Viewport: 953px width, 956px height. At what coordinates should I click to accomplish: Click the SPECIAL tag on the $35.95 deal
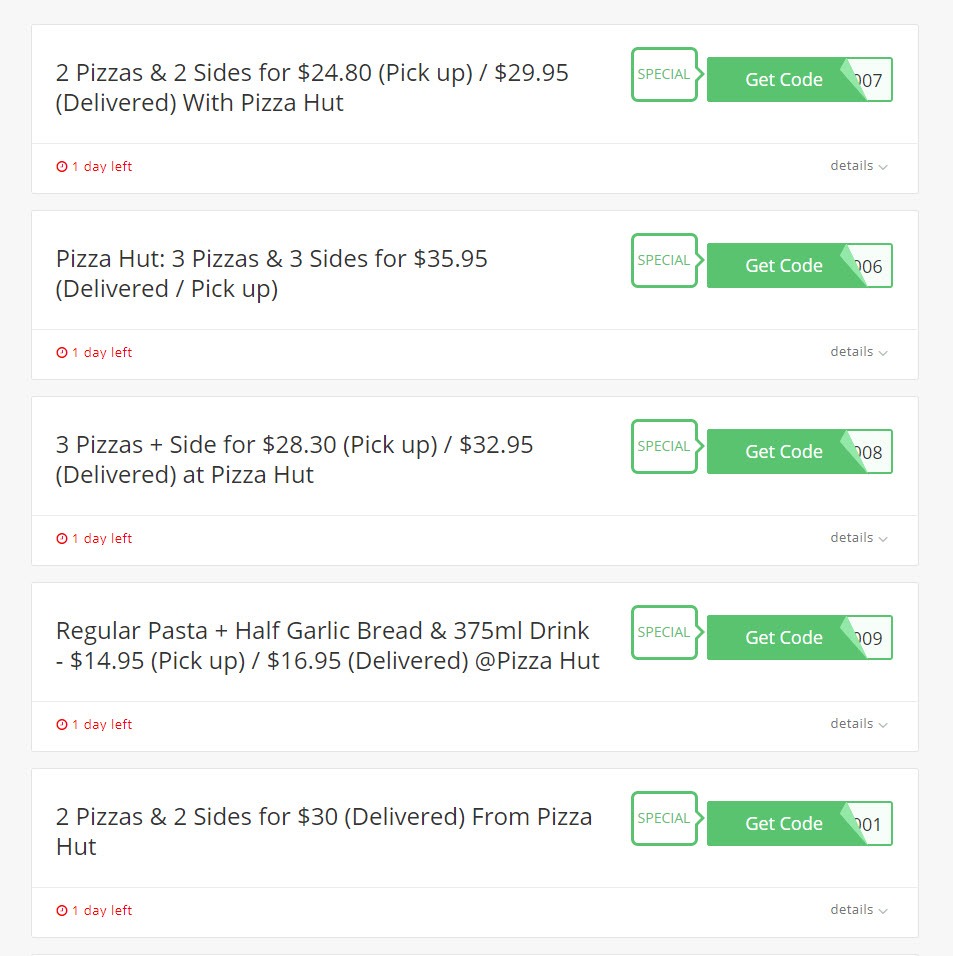(x=665, y=260)
